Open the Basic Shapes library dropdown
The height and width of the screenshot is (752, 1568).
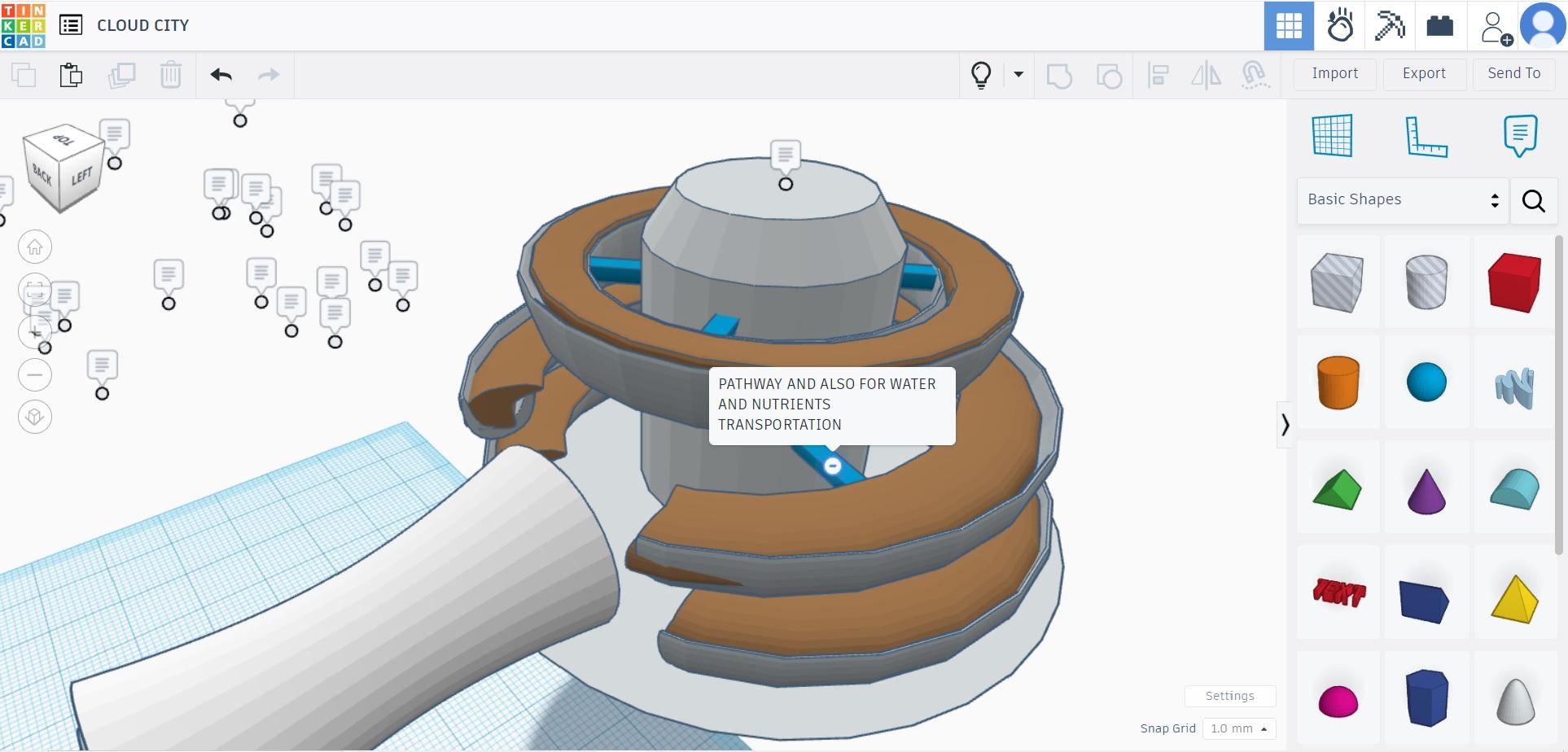(1404, 200)
